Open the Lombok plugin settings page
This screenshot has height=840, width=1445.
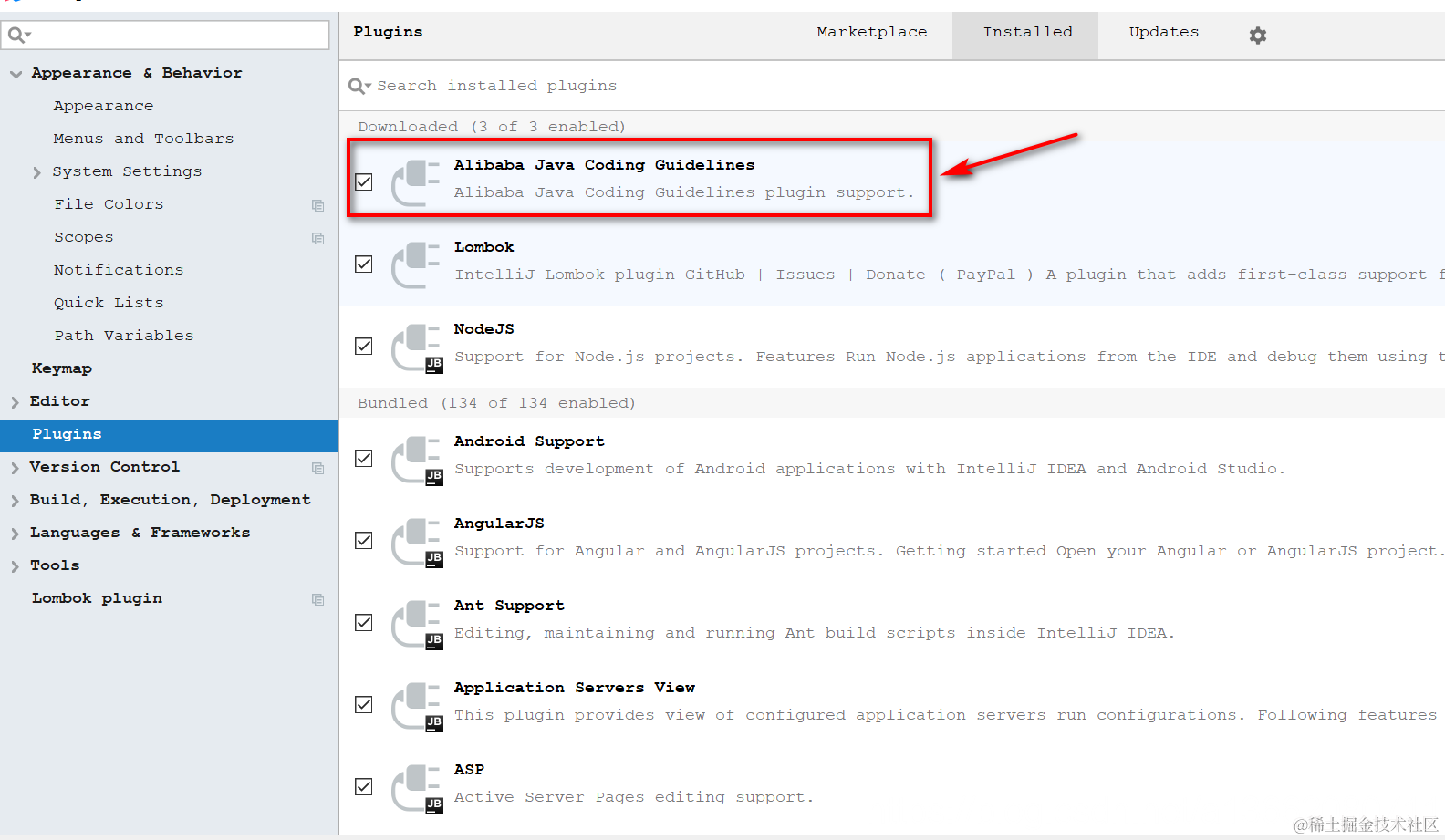click(x=97, y=598)
